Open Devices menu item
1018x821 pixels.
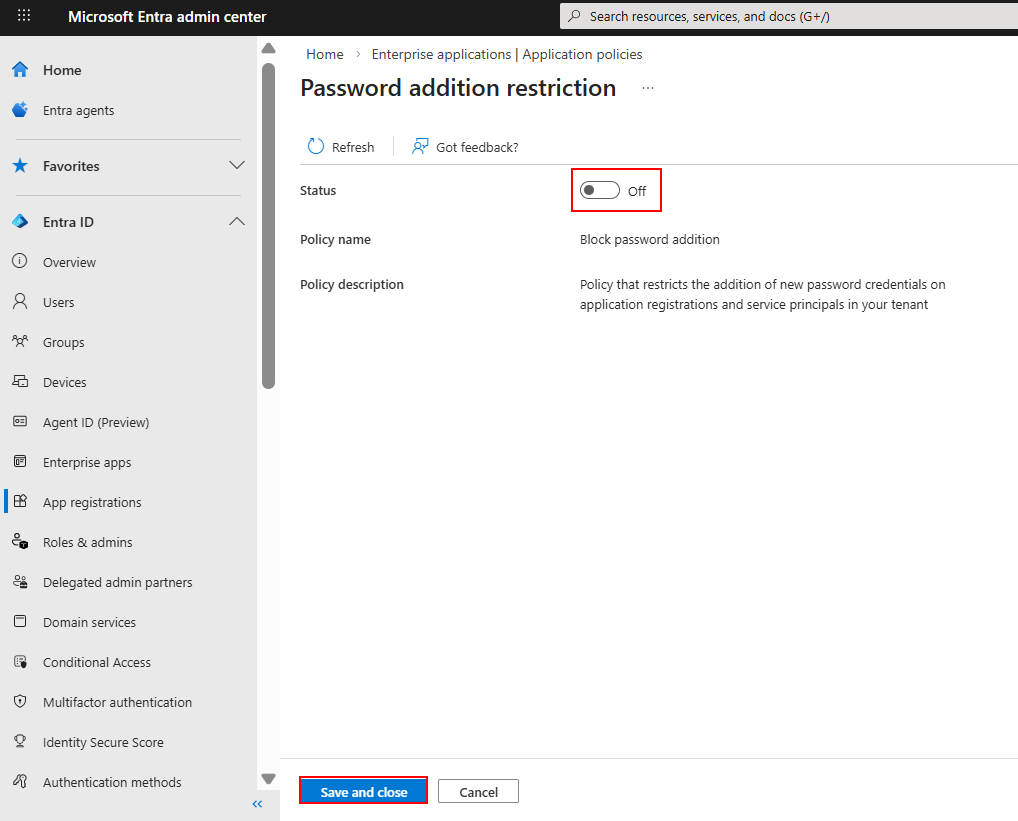coord(64,382)
